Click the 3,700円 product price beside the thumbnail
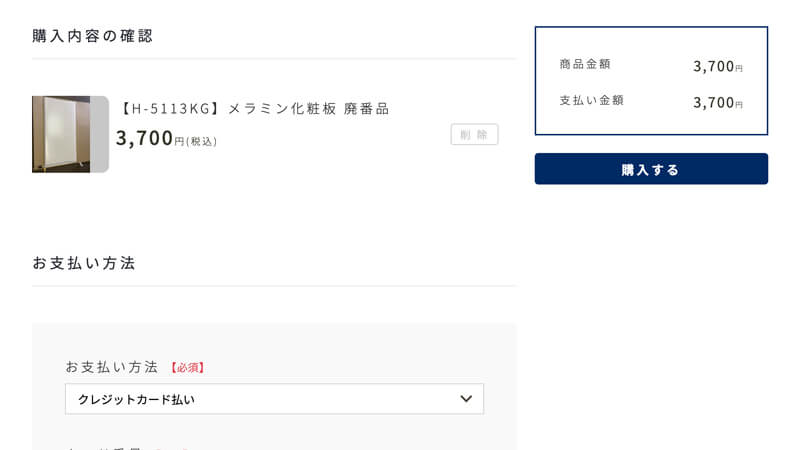This screenshot has width=800, height=450. (149, 138)
